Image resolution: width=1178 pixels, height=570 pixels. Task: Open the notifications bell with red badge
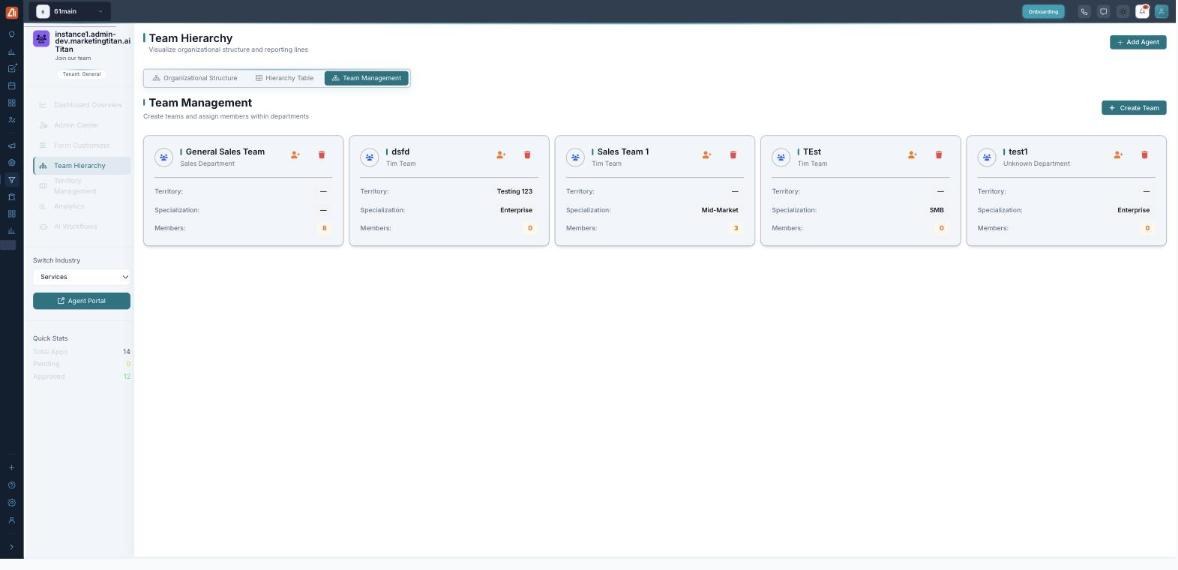coord(1142,11)
